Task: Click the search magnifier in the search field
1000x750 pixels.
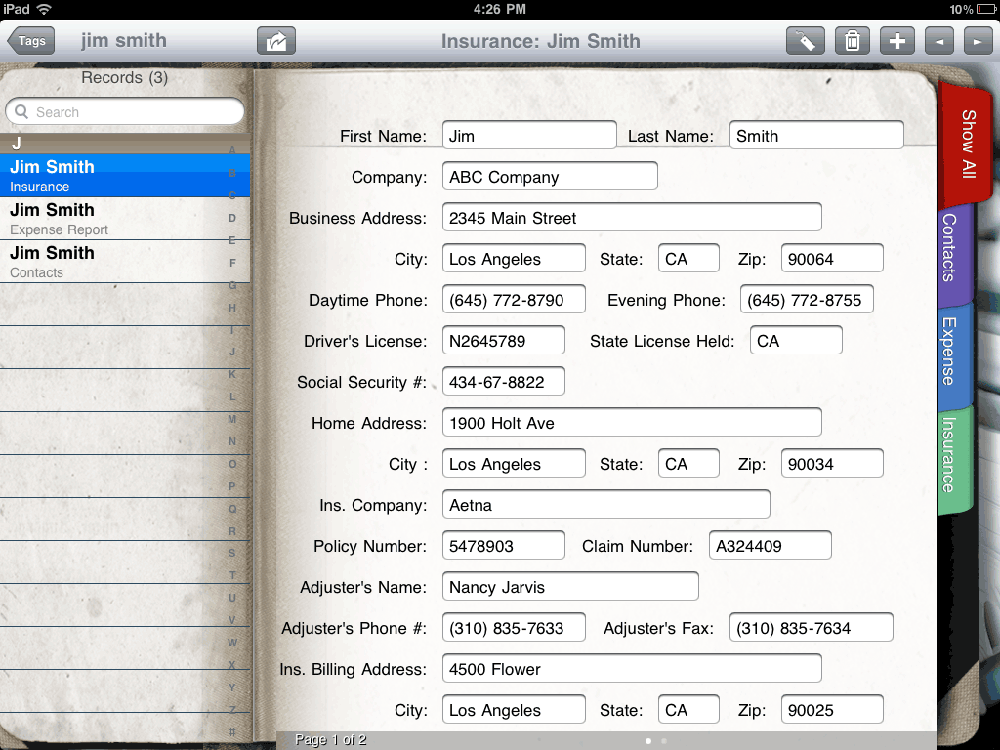Action: [x=21, y=111]
